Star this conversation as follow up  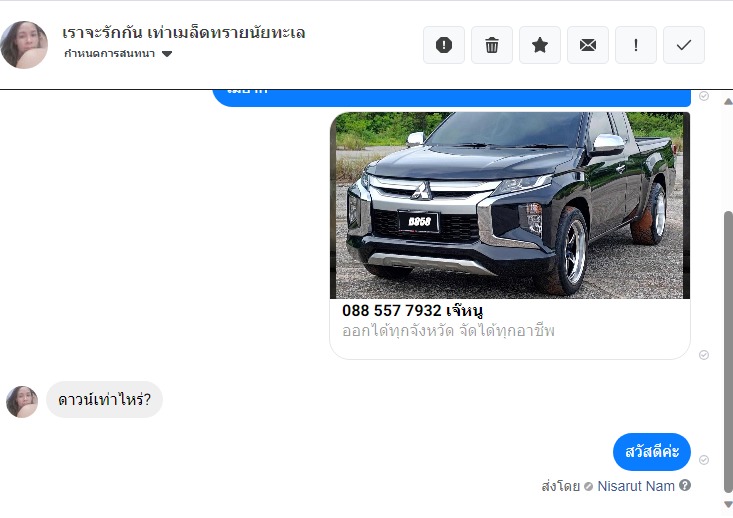[540, 45]
